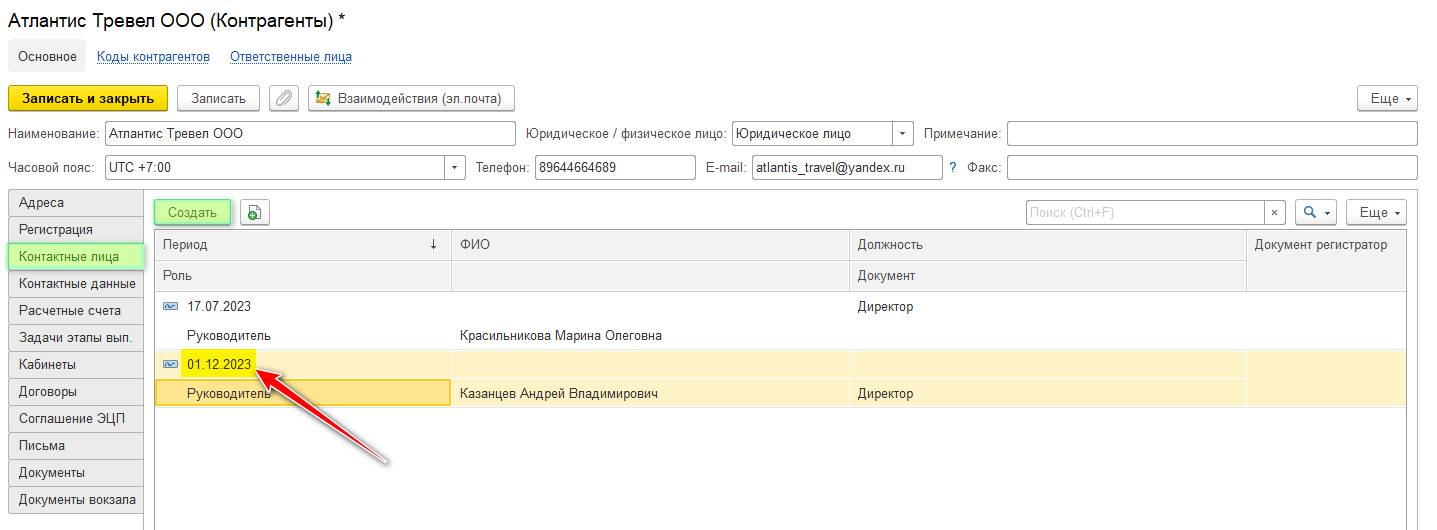Screen dimensions: 1437x530
Task: Switch to the Коды контрагентов tab
Action: coord(153,57)
